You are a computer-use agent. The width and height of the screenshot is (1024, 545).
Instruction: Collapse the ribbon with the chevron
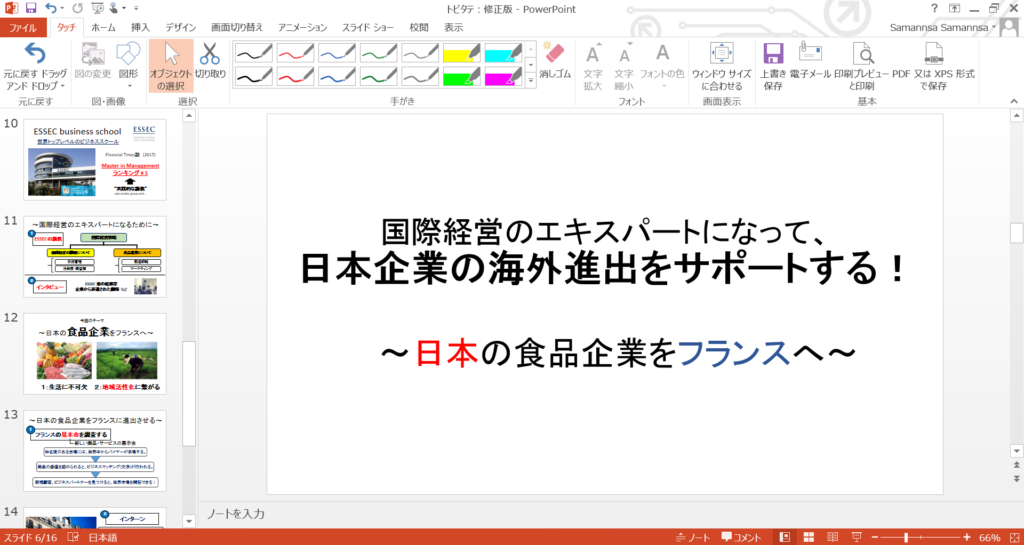(1014, 101)
